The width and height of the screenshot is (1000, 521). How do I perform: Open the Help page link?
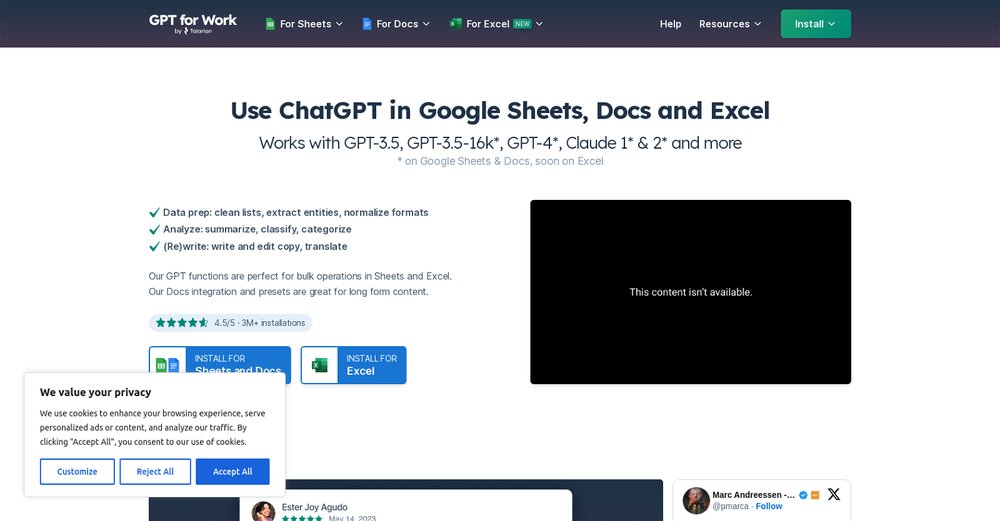pos(670,24)
